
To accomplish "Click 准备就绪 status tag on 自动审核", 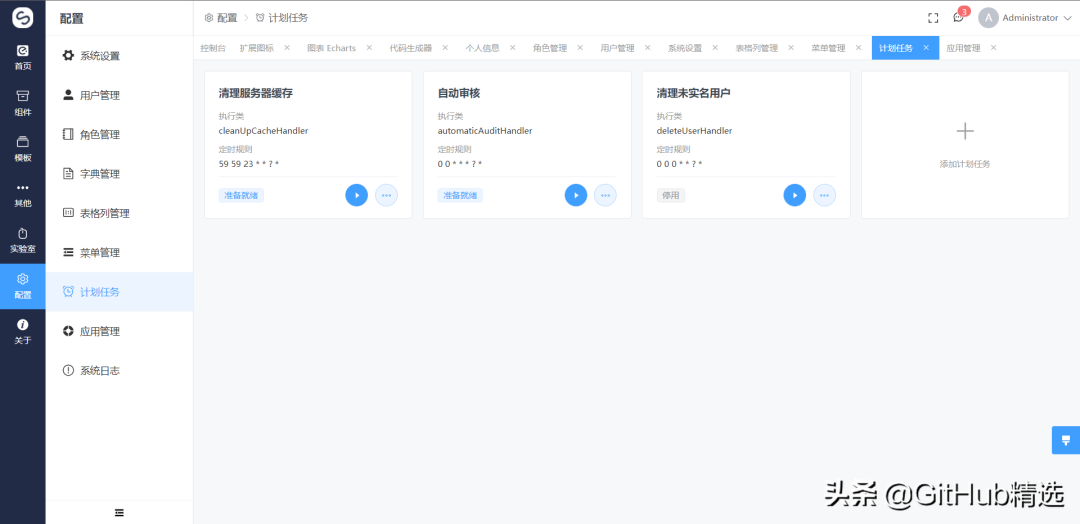I will pos(460,196).
